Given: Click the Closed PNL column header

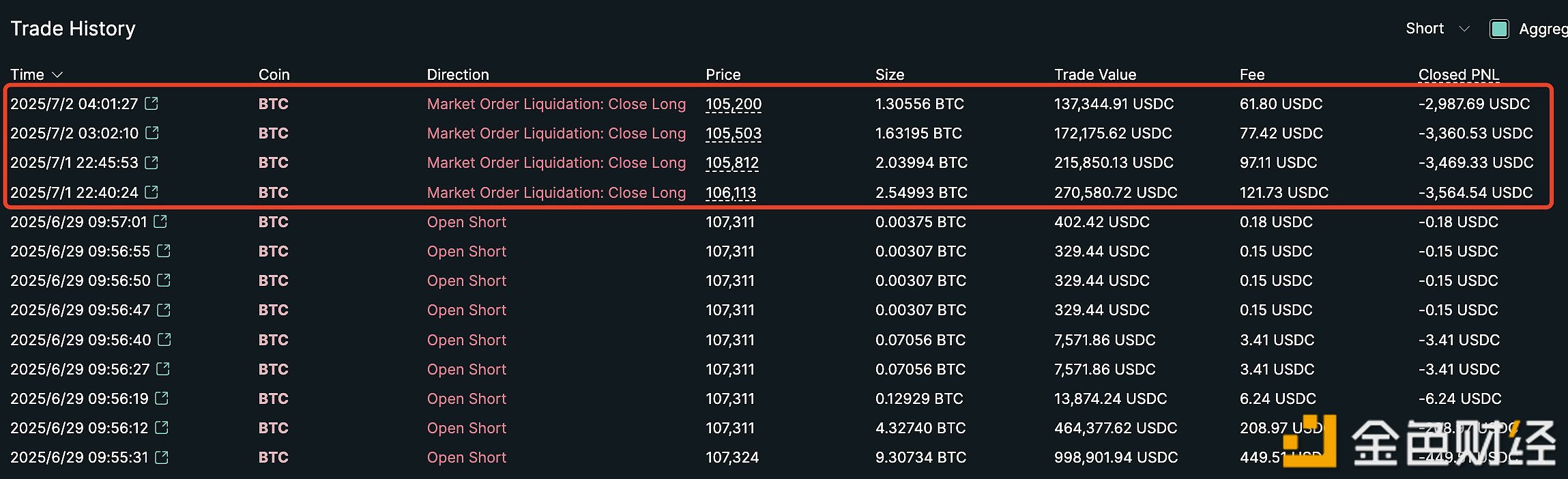Looking at the screenshot, I should click(x=1458, y=74).
